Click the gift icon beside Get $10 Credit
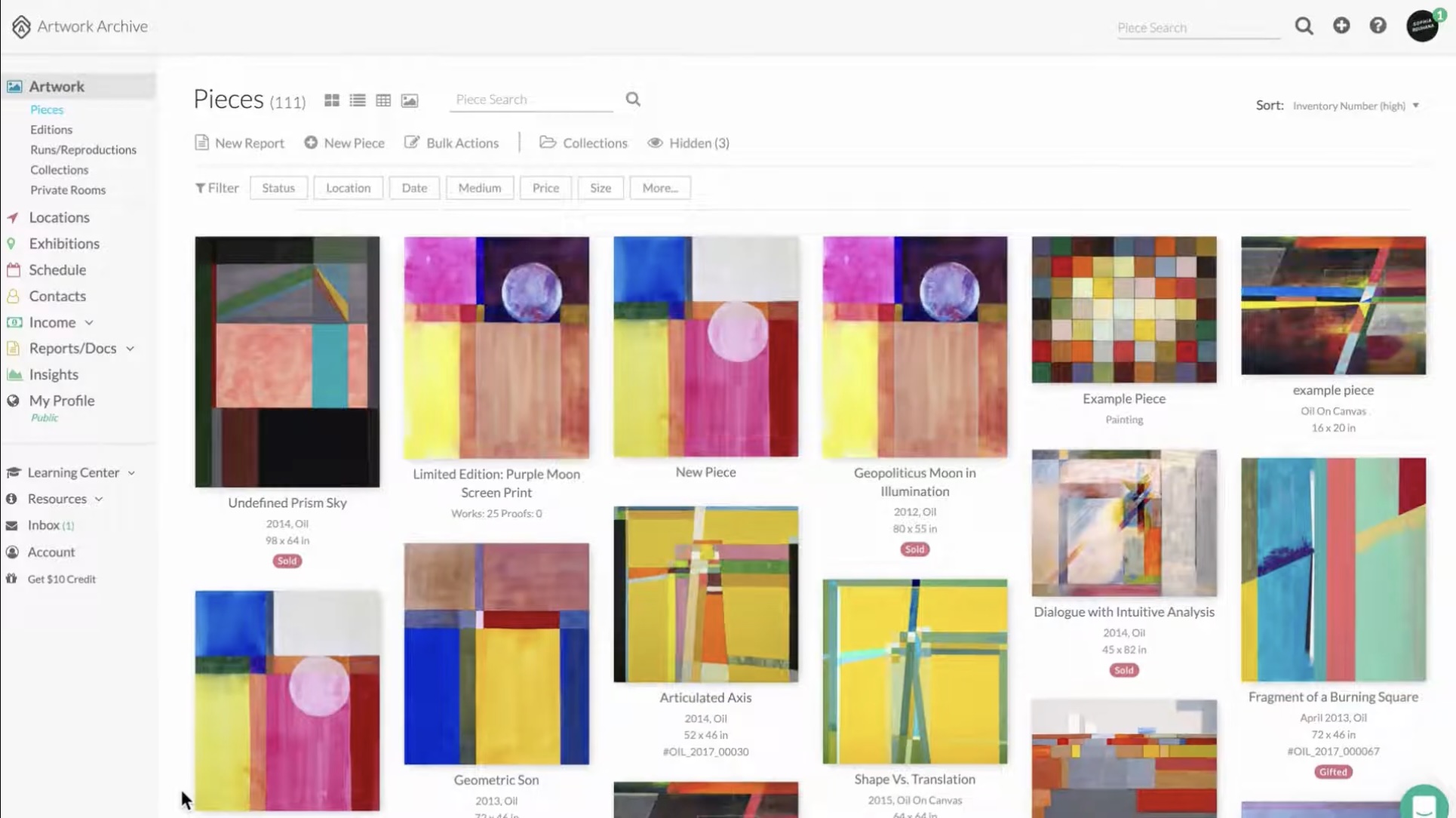The height and width of the screenshot is (818, 1456). coord(11,579)
